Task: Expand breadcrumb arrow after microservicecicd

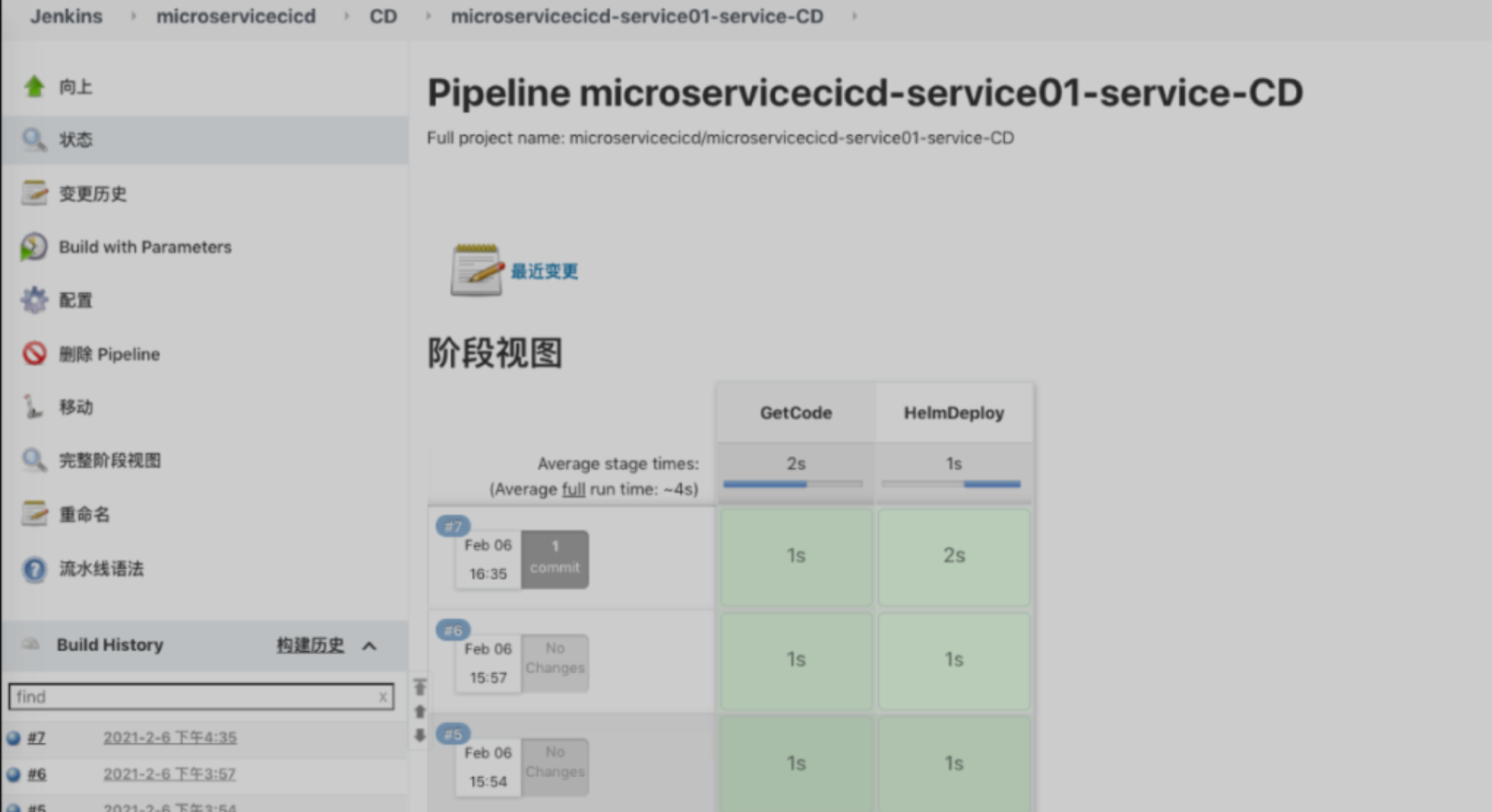Action: (x=347, y=16)
